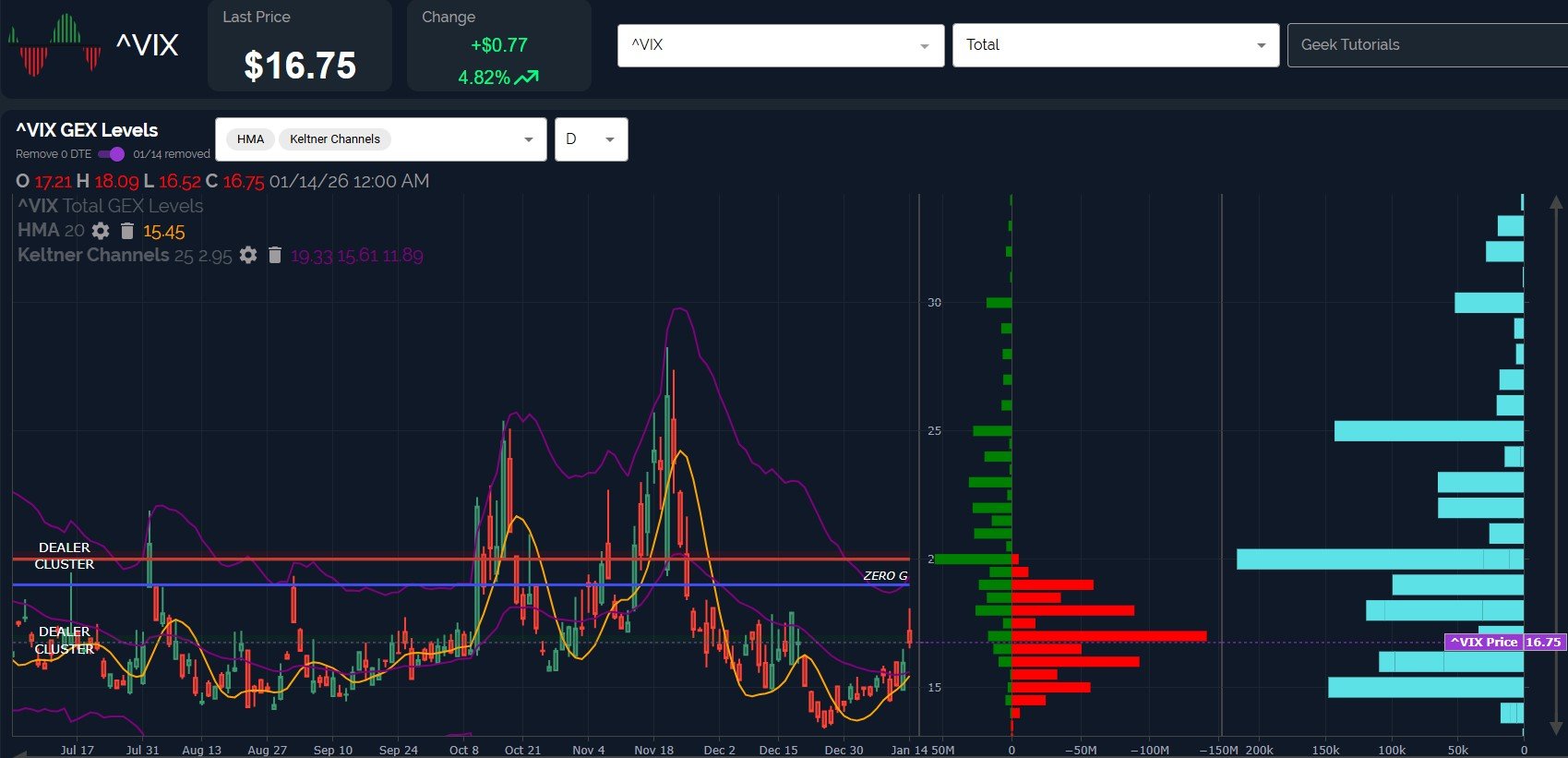1568x758 pixels.
Task: Click the ^VIX GEX Levels heading
Action: 87,130
